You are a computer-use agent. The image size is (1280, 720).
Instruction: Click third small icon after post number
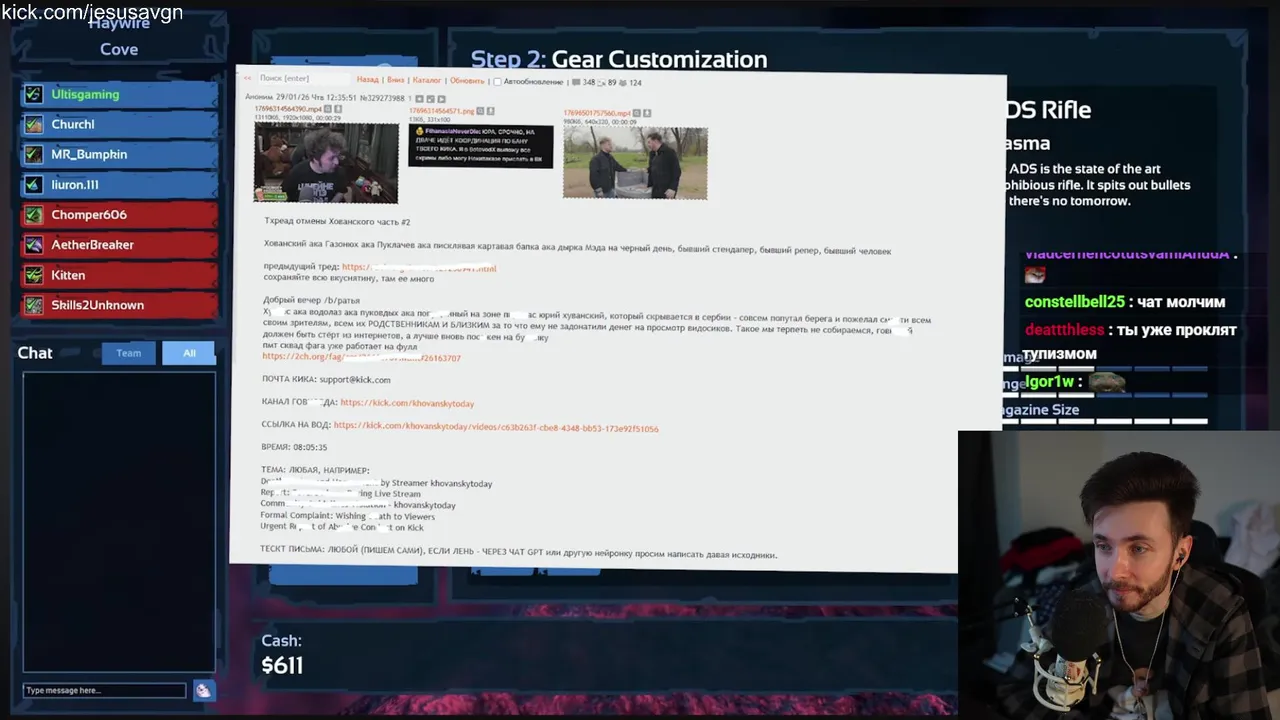(x=442, y=98)
